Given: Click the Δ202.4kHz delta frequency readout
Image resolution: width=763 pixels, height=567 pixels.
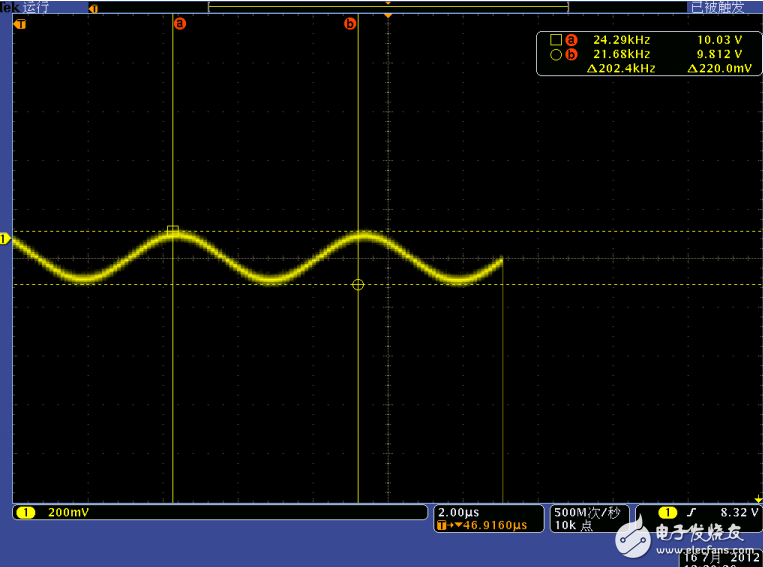Looking at the screenshot, I should (x=621, y=68).
